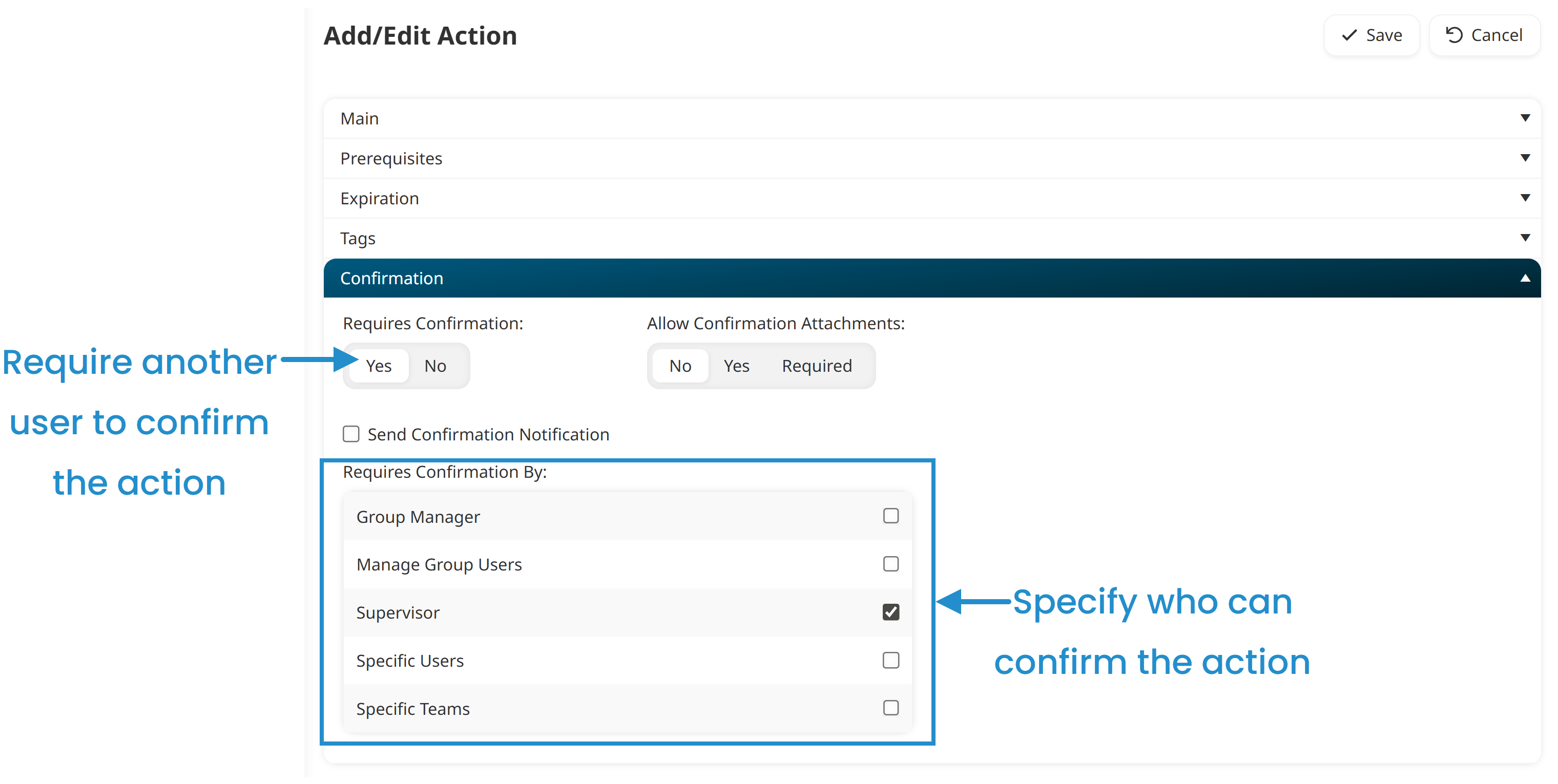This screenshot has height=784, width=1558.
Task: Click the Send Confirmation Notification label
Action: point(488,434)
